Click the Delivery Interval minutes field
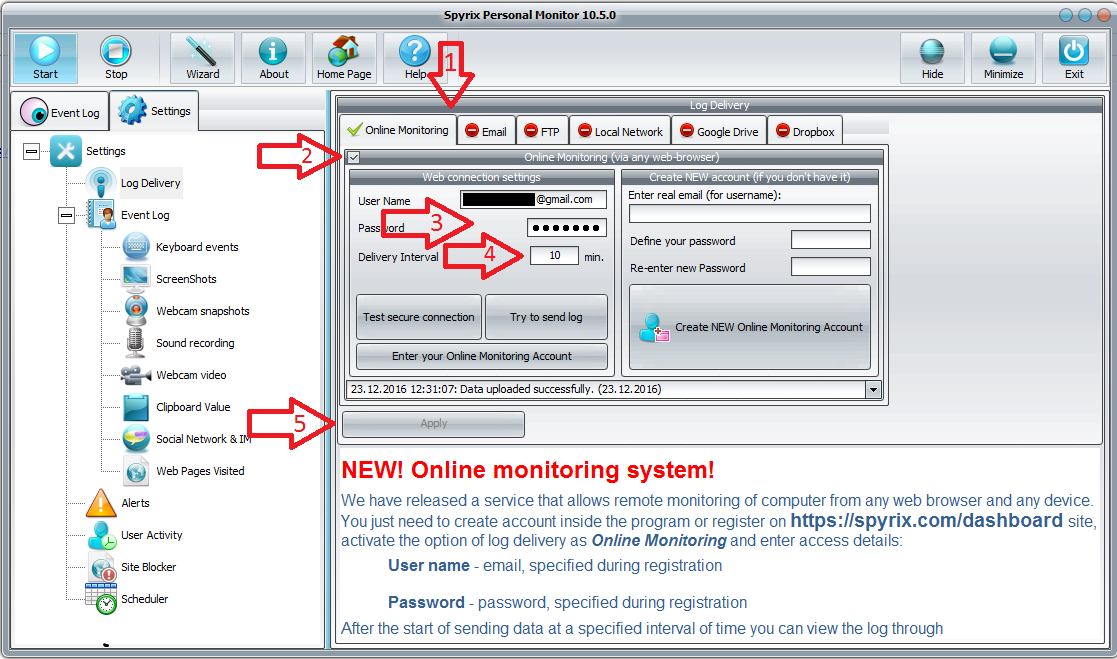The image size is (1117, 659). point(554,256)
